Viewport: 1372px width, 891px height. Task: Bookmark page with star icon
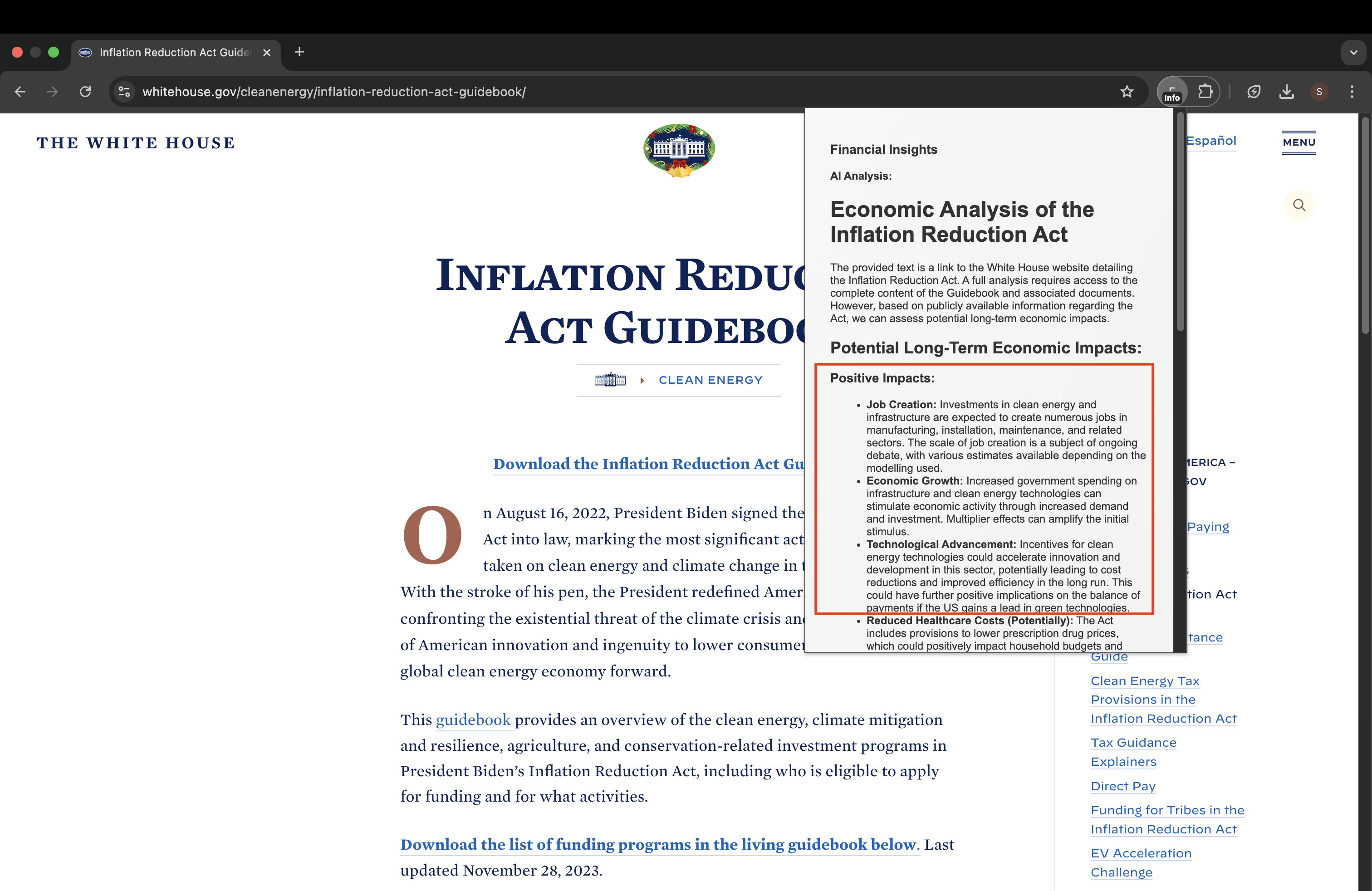(x=1127, y=92)
